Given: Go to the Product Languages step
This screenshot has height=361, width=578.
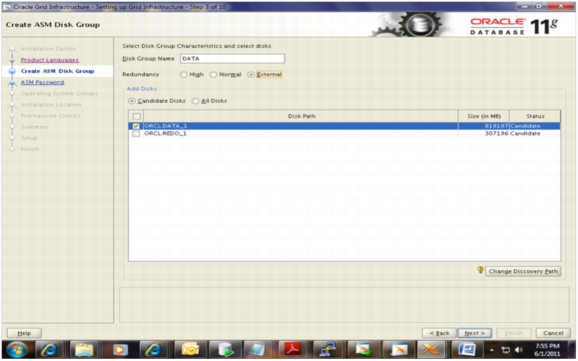Looking at the screenshot, I should pyautogui.click(x=49, y=60).
